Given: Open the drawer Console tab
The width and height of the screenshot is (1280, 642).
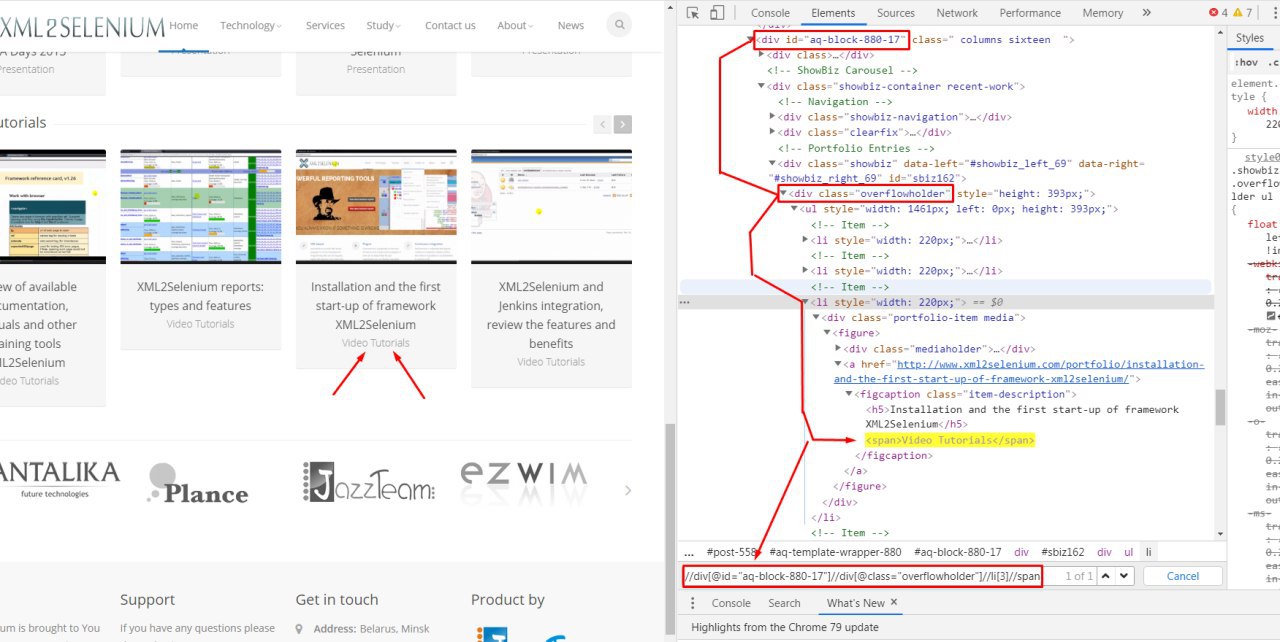Looking at the screenshot, I should (x=731, y=603).
